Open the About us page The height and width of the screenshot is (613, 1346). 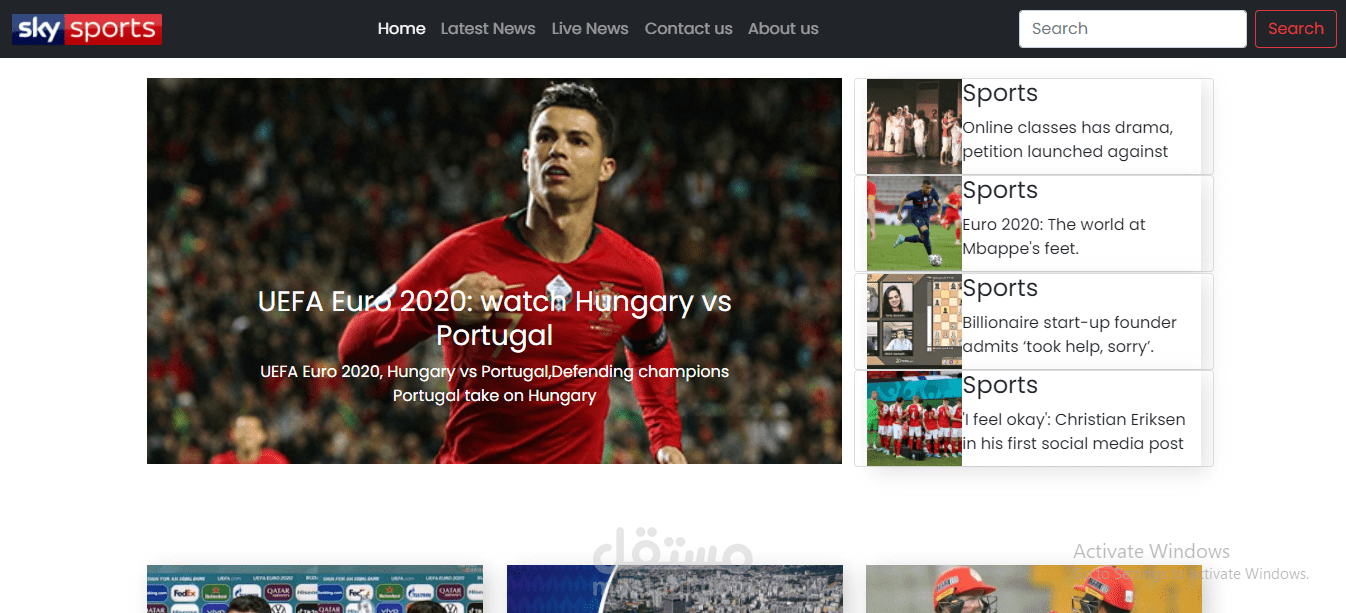(x=783, y=29)
